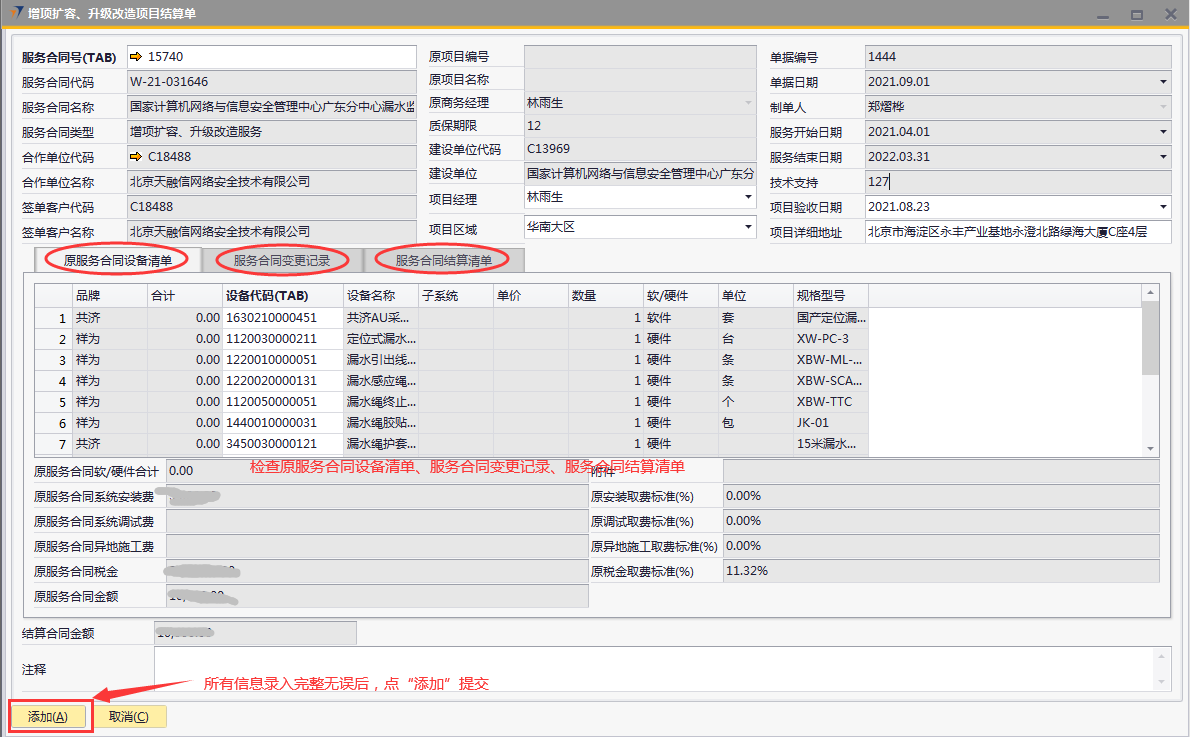Open the 项目验收日期 dropdown
Screen dimensions: 1191x737
click(1163, 207)
